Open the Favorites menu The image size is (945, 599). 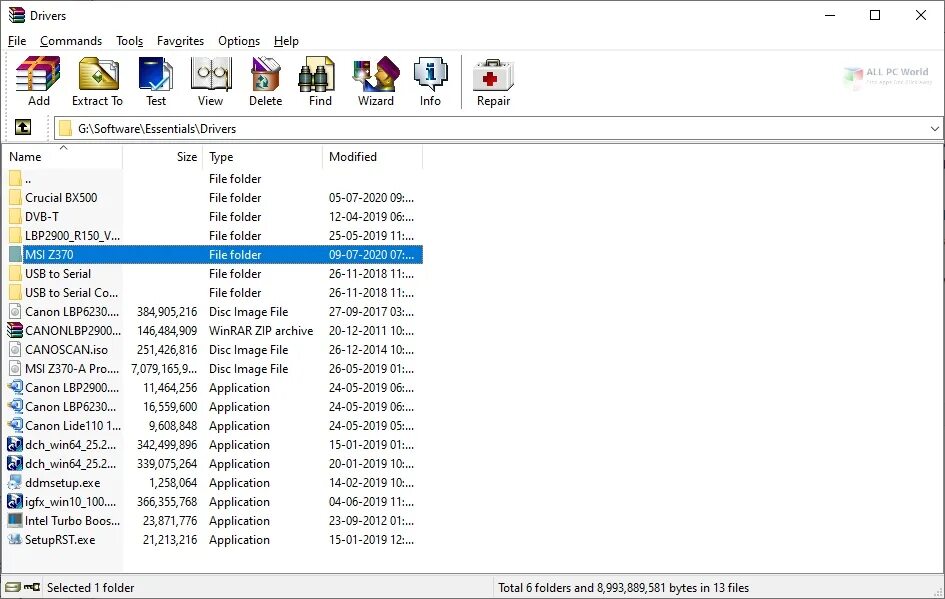tap(180, 41)
